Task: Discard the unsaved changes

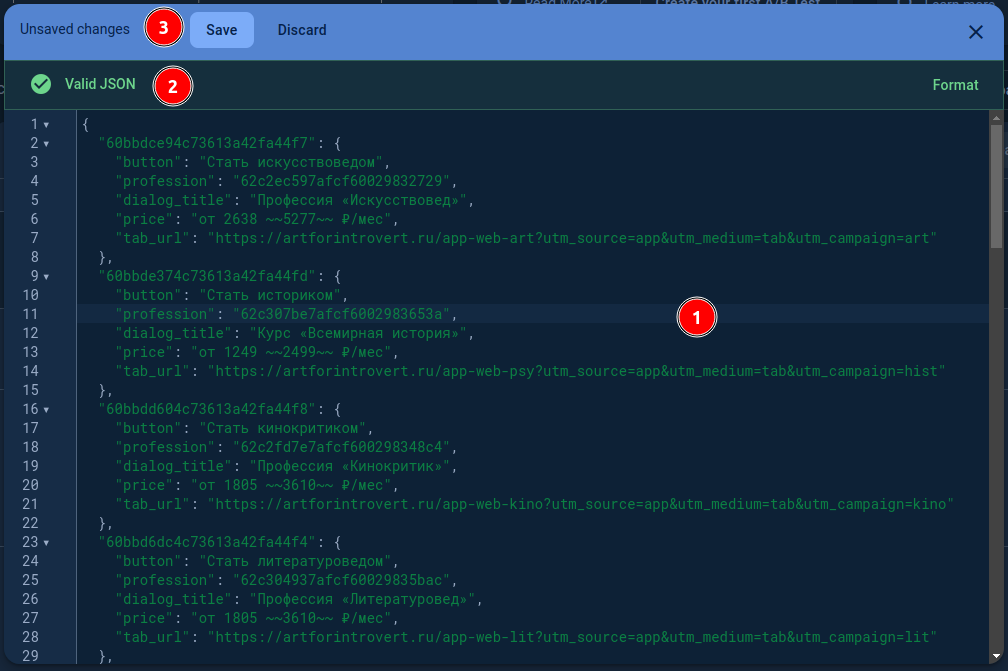Action: coord(302,30)
